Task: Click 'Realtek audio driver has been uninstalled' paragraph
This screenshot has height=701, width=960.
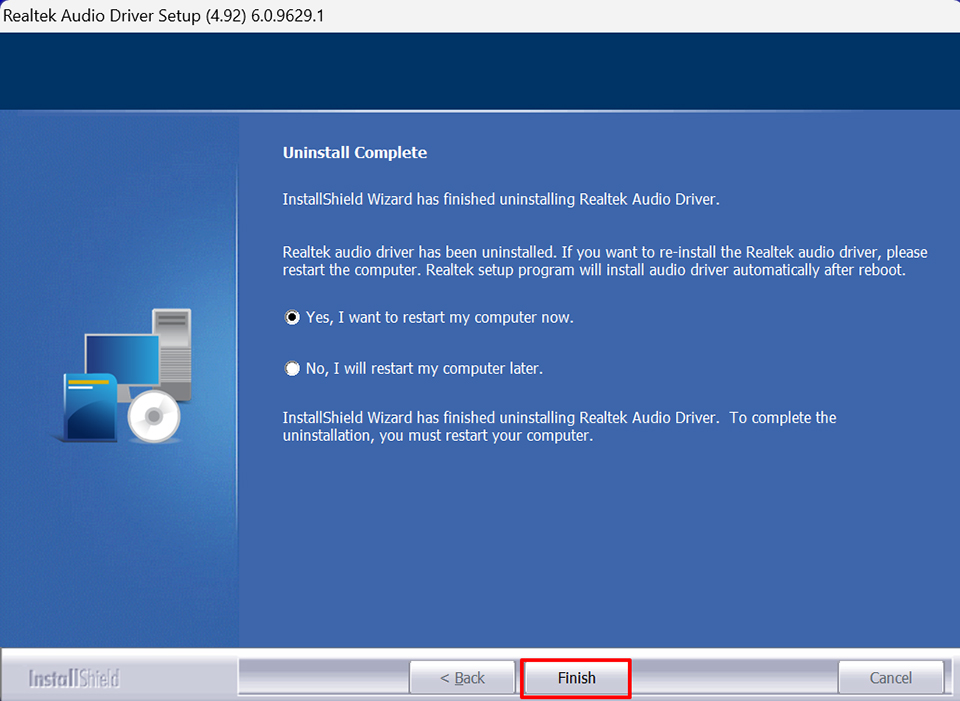Action: pos(605,261)
